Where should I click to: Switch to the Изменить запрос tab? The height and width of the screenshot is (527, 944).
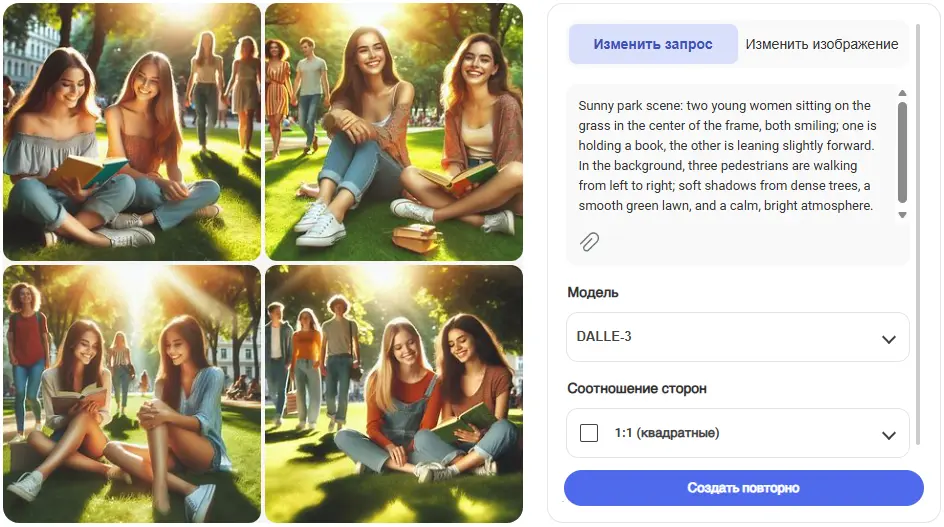coord(653,44)
